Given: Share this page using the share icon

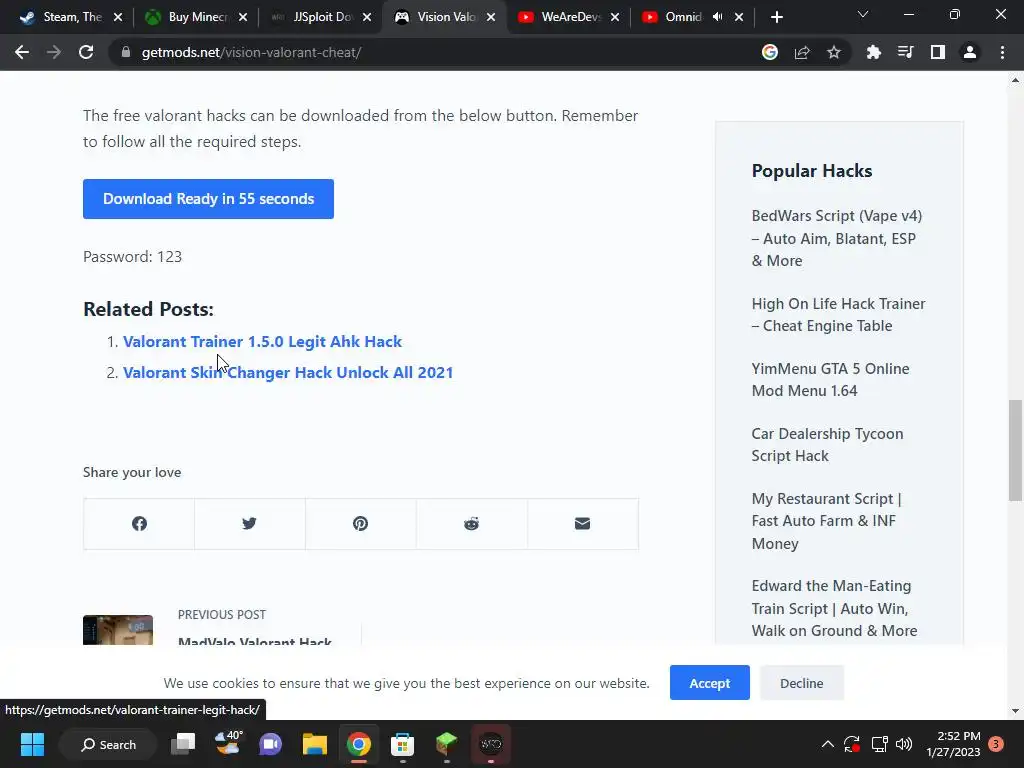Looking at the screenshot, I should pyautogui.click(x=802, y=52).
